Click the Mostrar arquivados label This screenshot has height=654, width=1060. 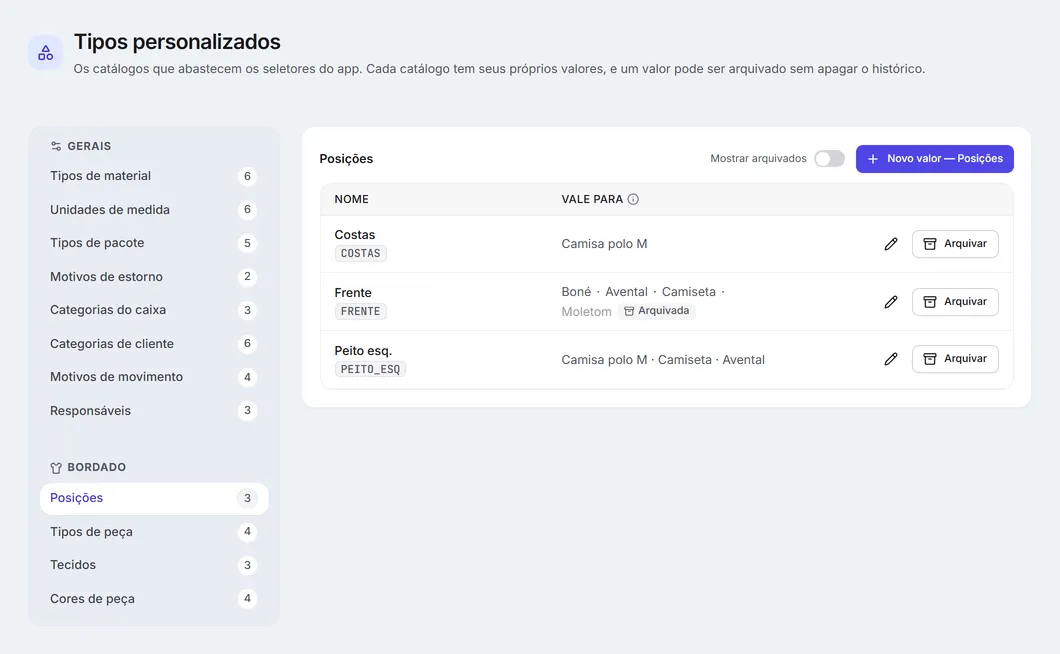758,159
